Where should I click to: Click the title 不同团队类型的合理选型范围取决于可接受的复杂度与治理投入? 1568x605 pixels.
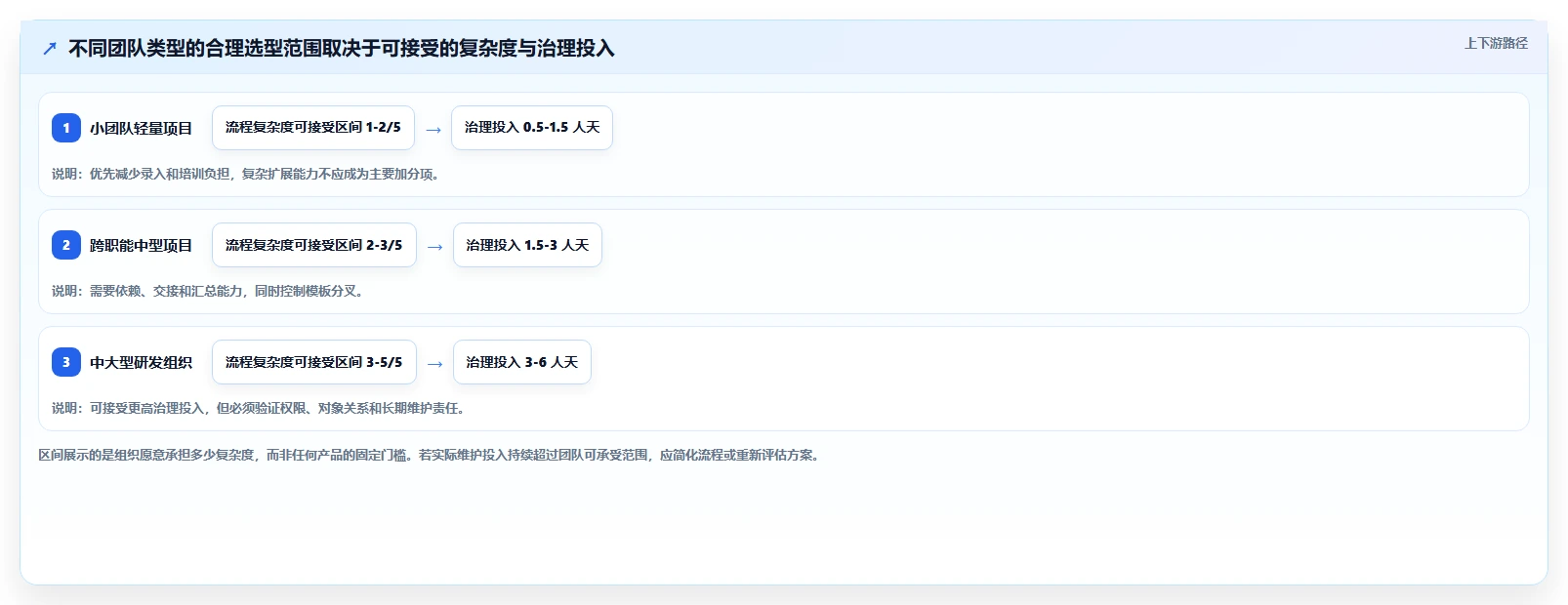tap(342, 49)
